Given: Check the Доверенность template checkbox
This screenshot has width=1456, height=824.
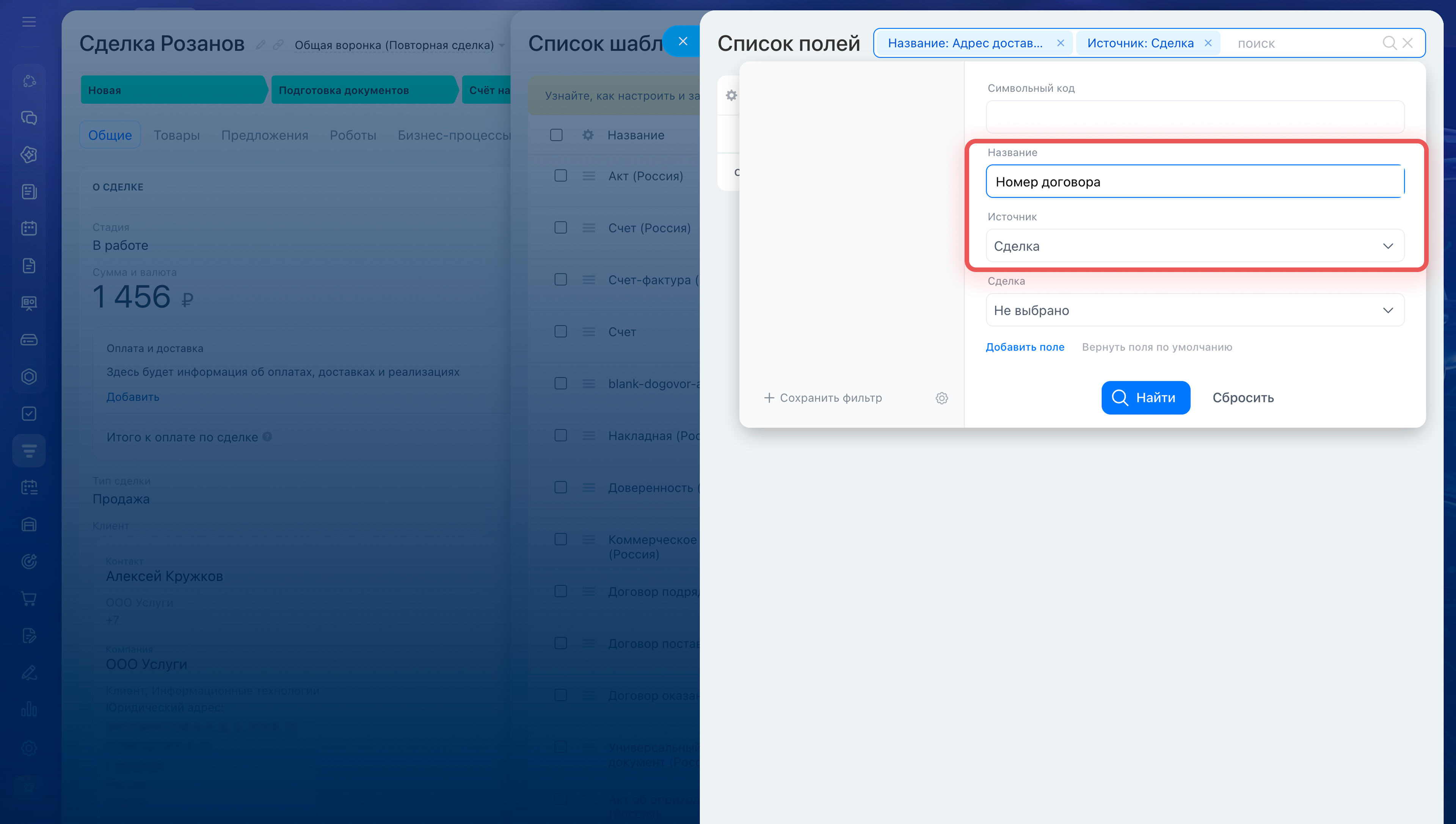Looking at the screenshot, I should click(561, 487).
